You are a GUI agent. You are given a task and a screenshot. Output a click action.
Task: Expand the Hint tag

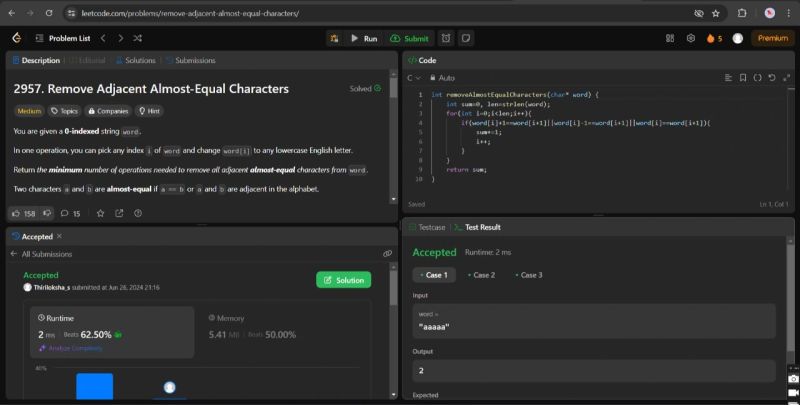click(149, 111)
